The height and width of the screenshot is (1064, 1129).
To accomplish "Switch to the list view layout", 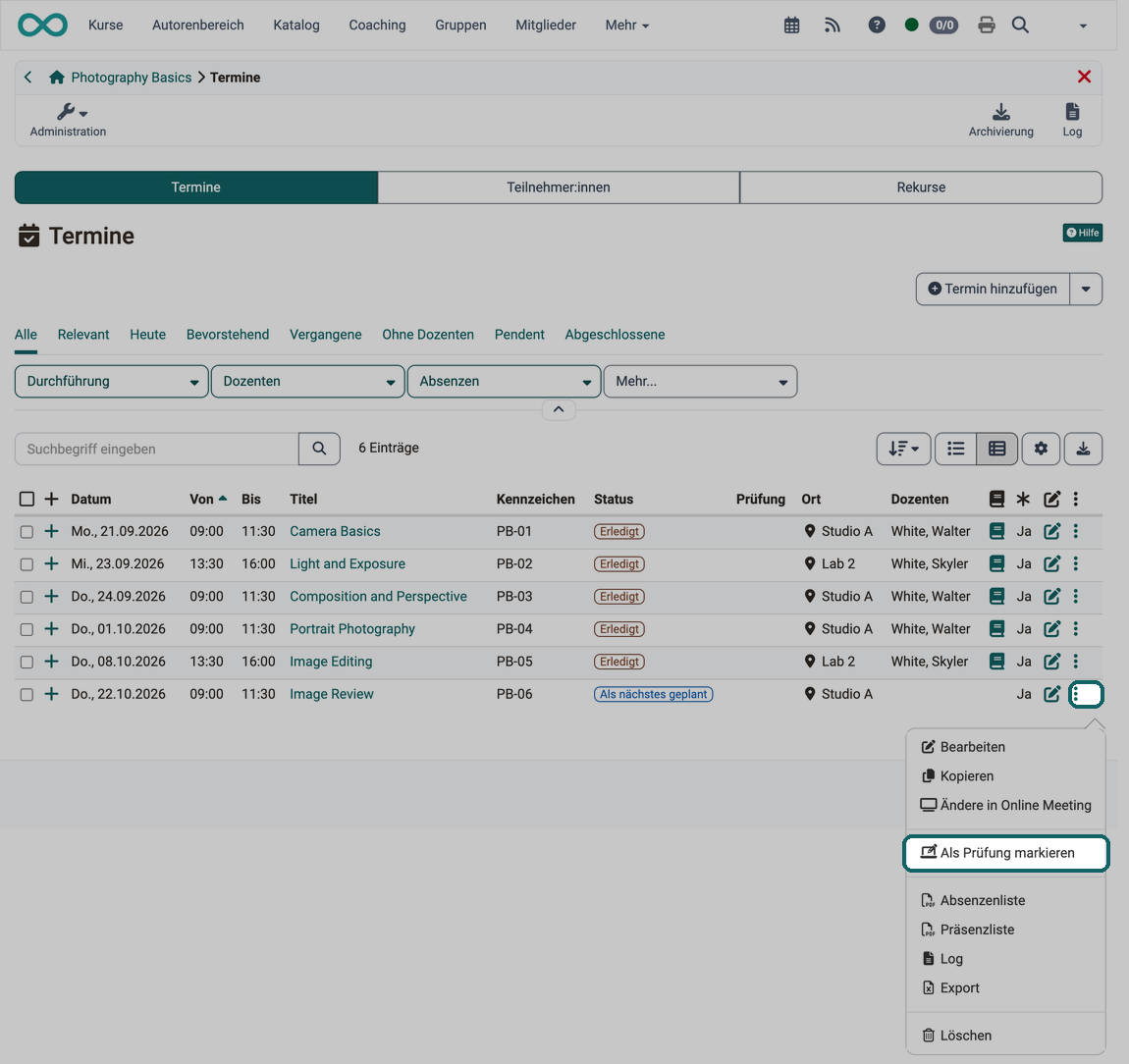I will (955, 449).
